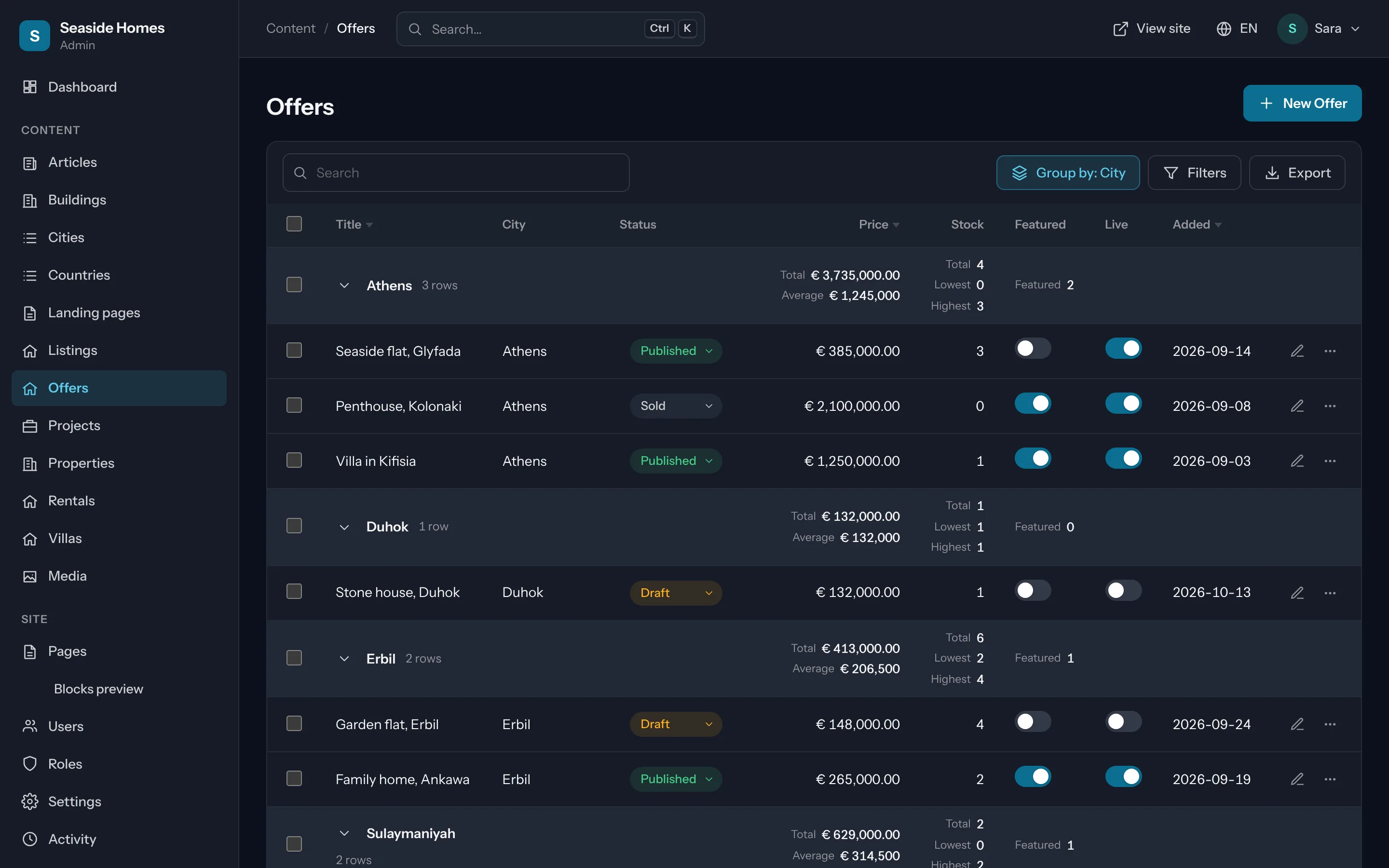This screenshot has width=1389, height=868.
Task: Toggle Featured for Seaside flat, Glyfada
Action: click(x=1033, y=349)
